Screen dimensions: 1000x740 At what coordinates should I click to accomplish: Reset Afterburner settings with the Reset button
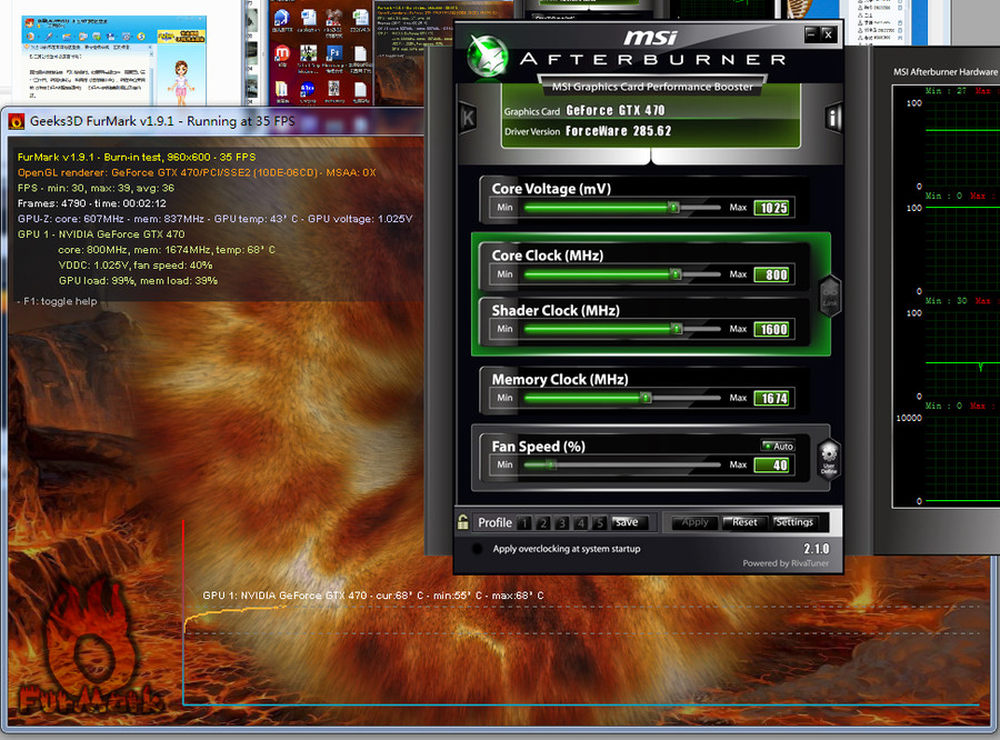pos(745,522)
